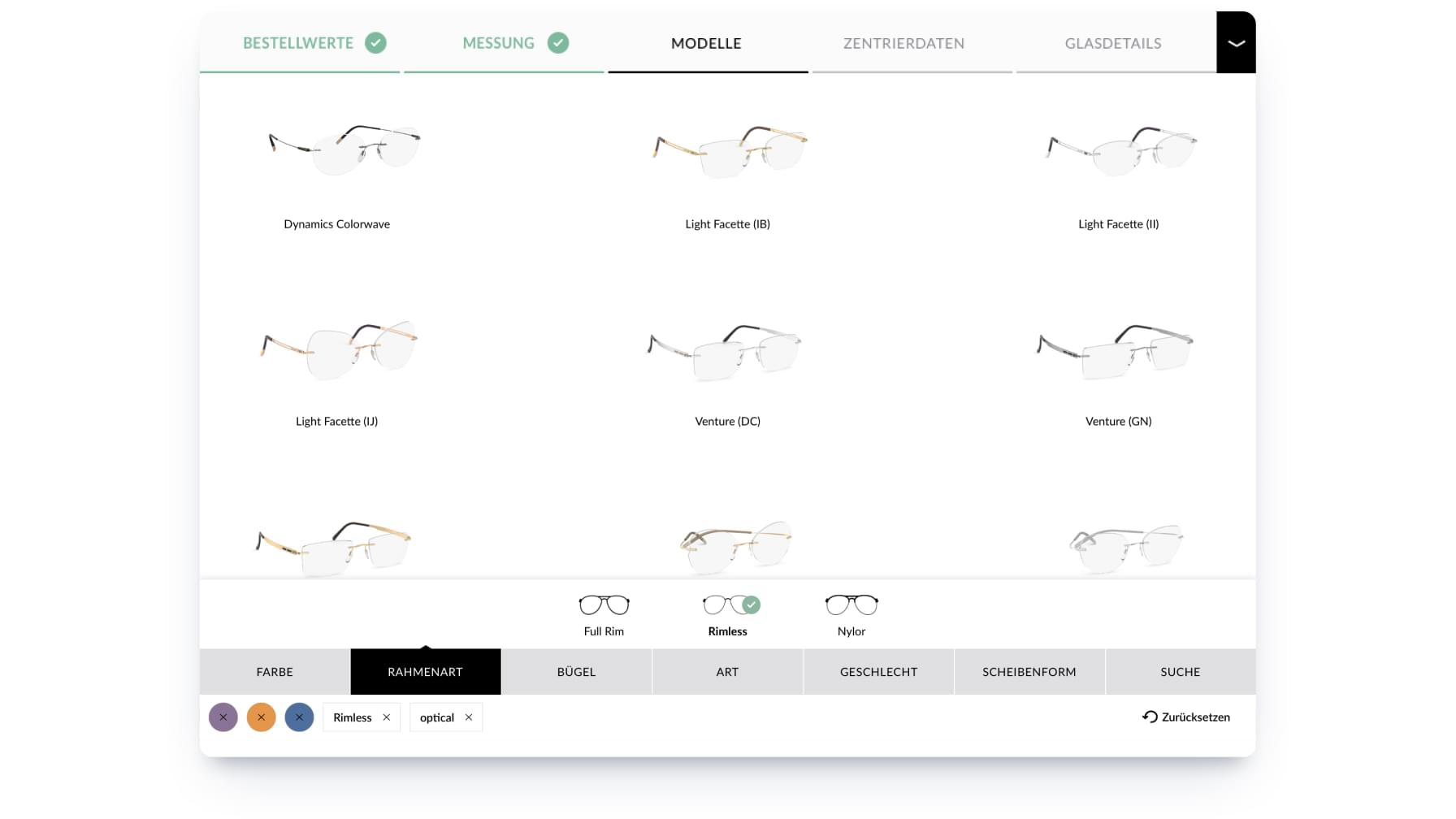
Task: Reset all filters with Zurücksetzen
Action: pos(1186,717)
